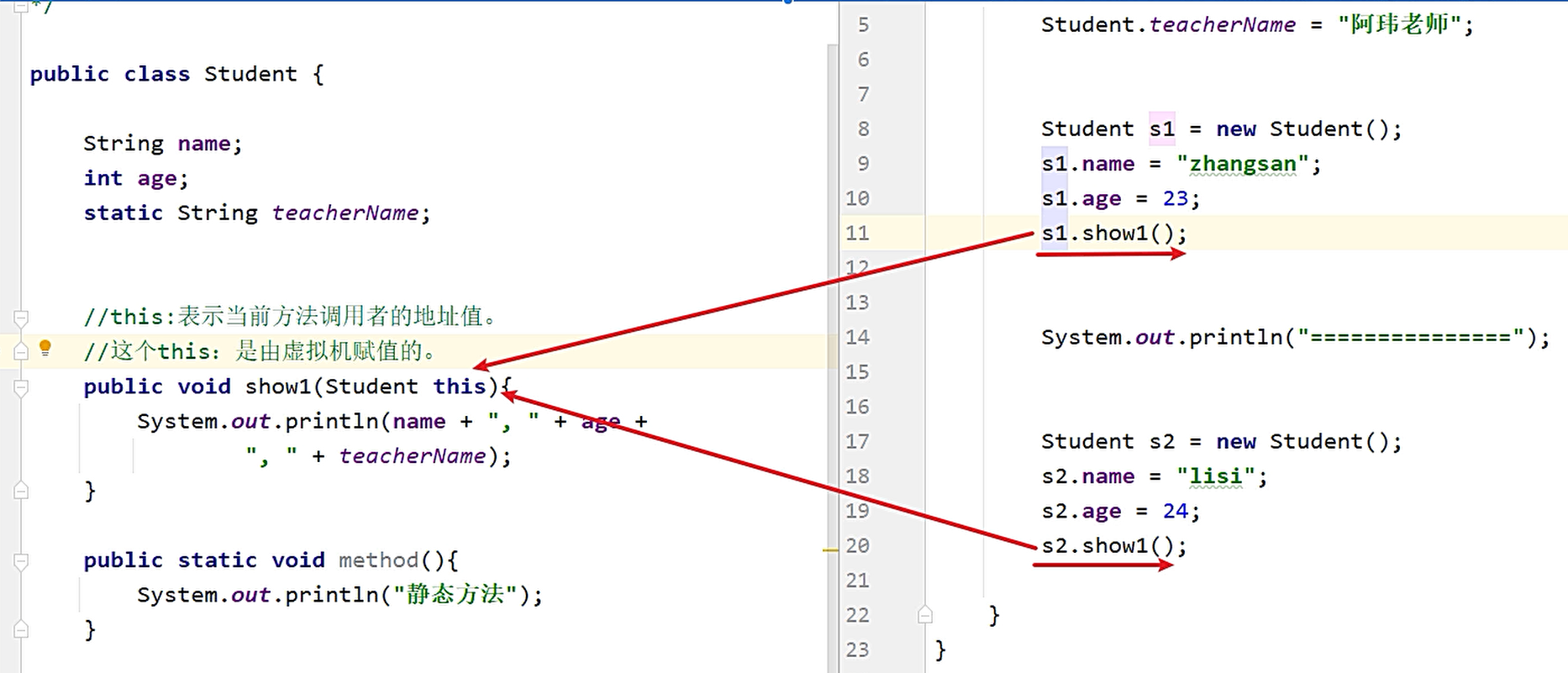The width and height of the screenshot is (1568, 673).
Task: Click the string "静态方法" in println
Action: click(x=455, y=595)
